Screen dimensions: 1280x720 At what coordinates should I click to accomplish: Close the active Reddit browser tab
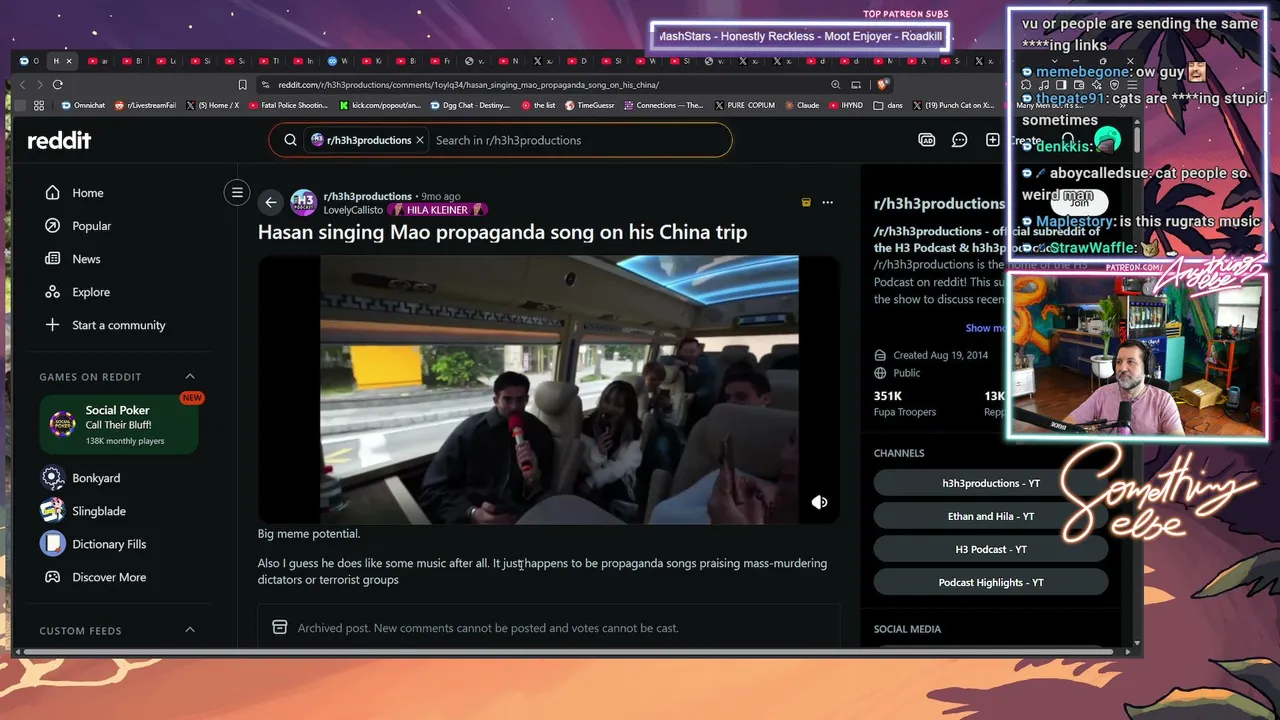point(69,61)
